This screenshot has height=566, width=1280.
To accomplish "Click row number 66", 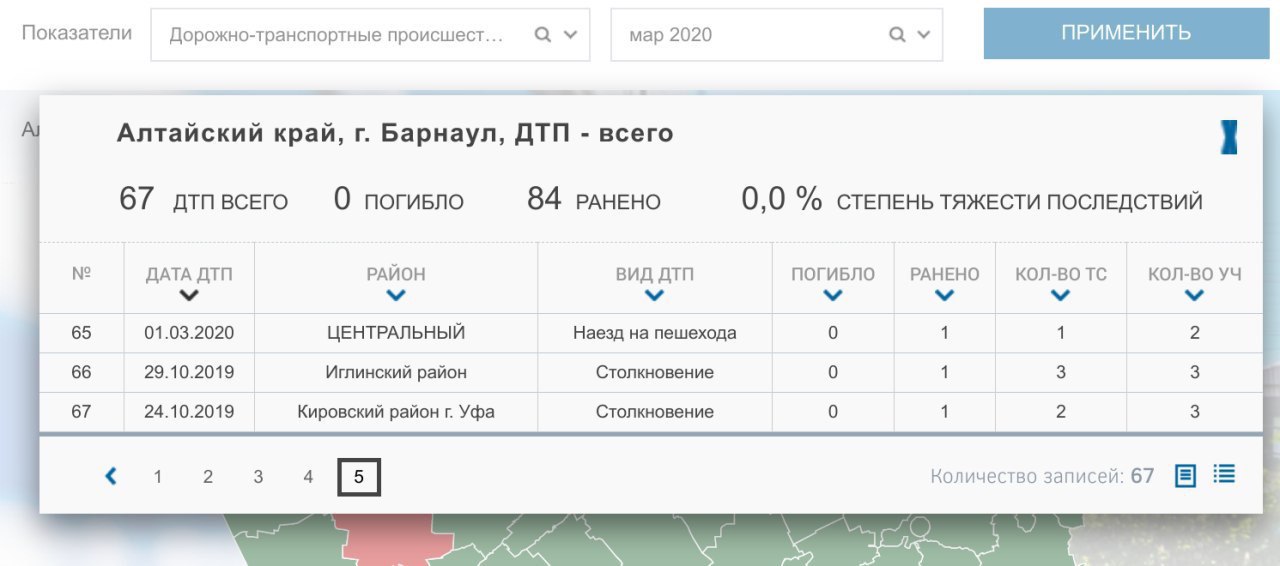I will [x=81, y=373].
